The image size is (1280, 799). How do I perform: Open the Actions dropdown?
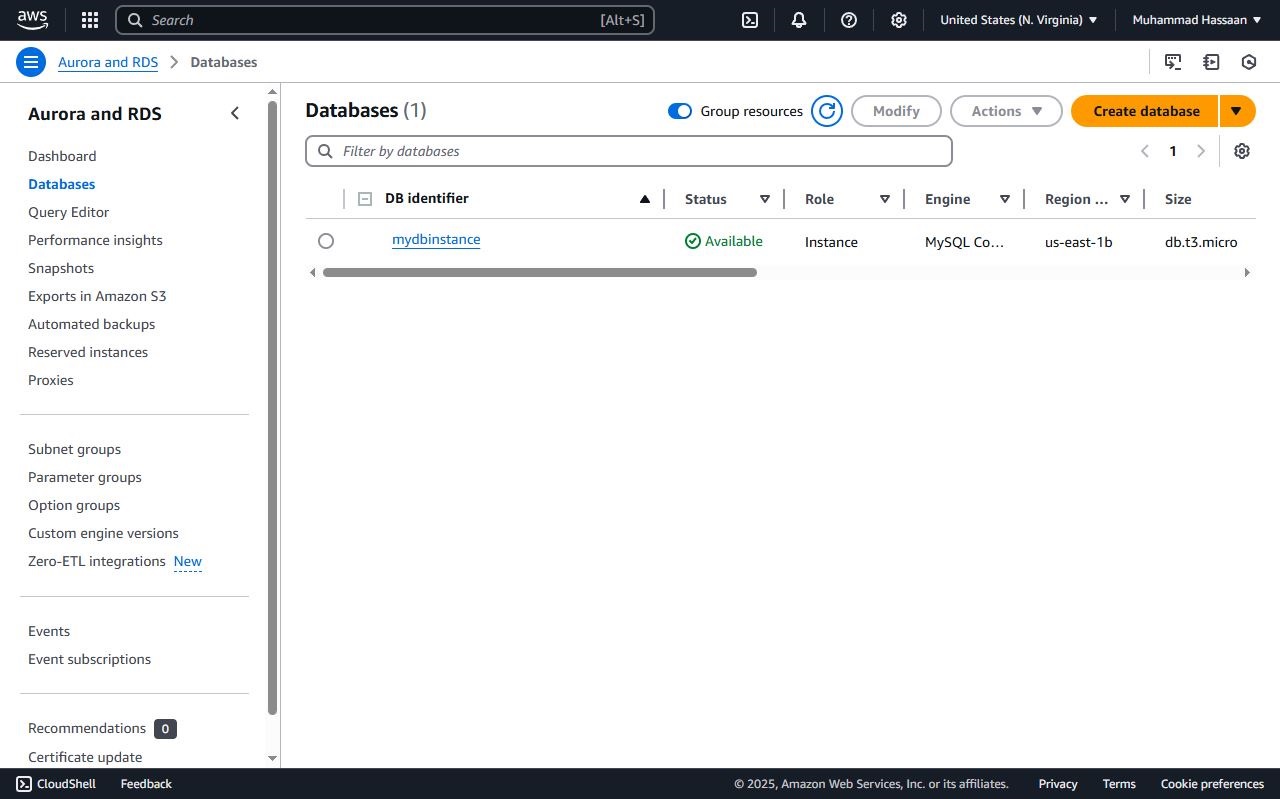[1006, 111]
